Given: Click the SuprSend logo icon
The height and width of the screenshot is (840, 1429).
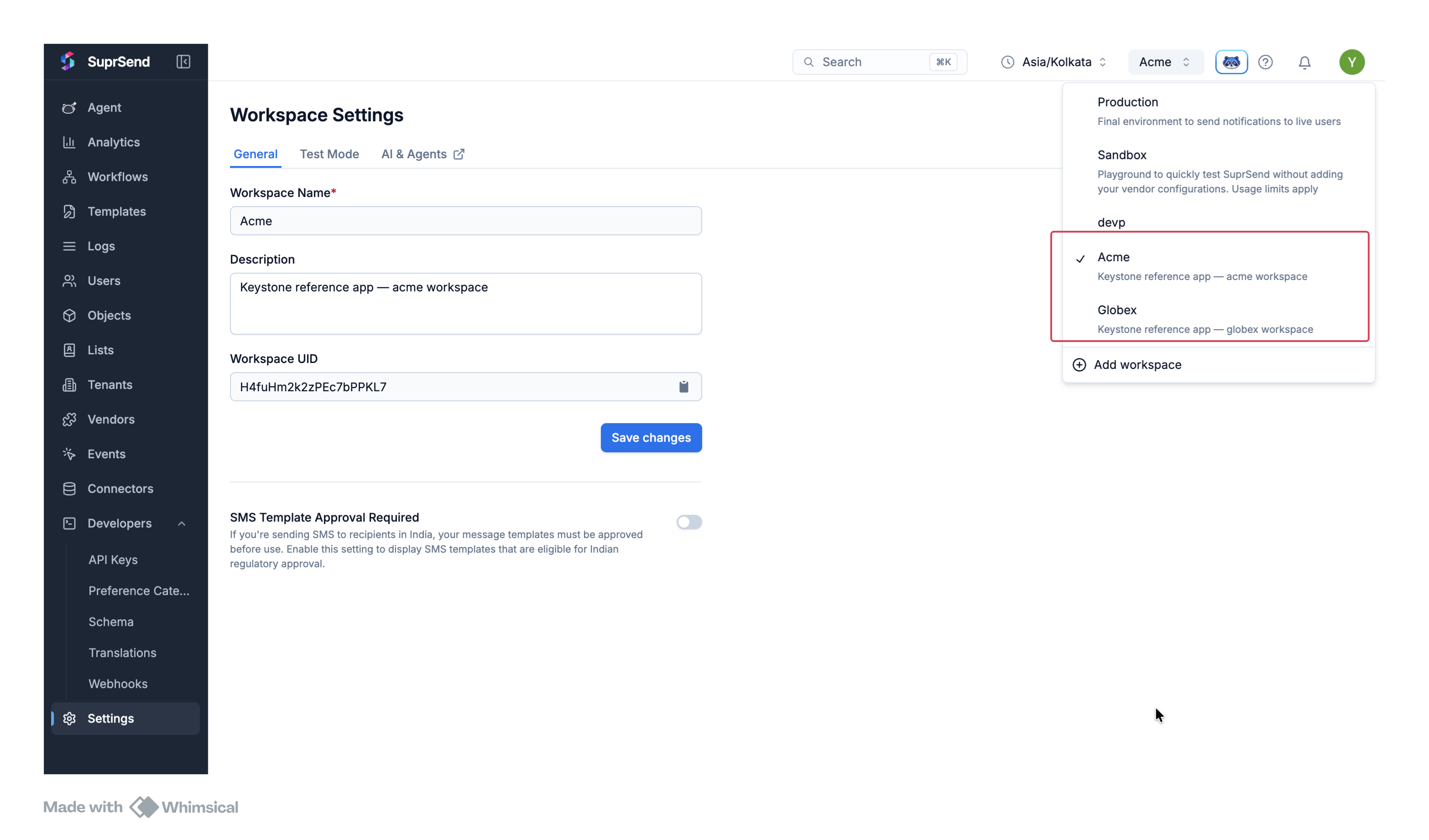Looking at the screenshot, I should 68,61.
